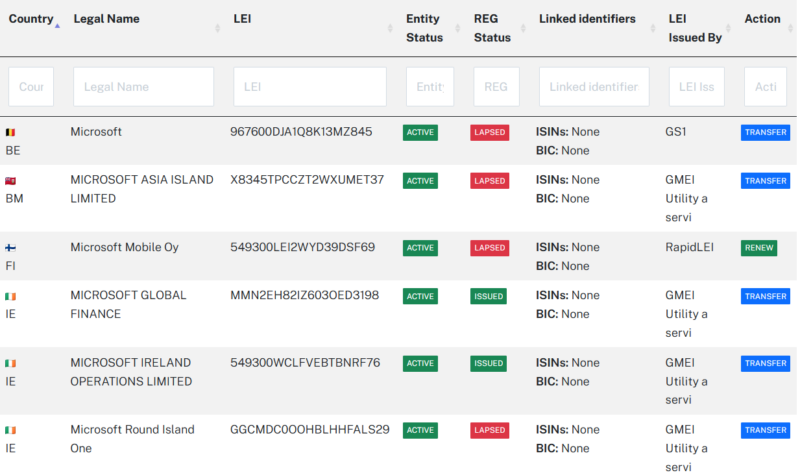The image size is (800, 475).
Task: Focus the Legal Name filter input
Action: click(143, 87)
